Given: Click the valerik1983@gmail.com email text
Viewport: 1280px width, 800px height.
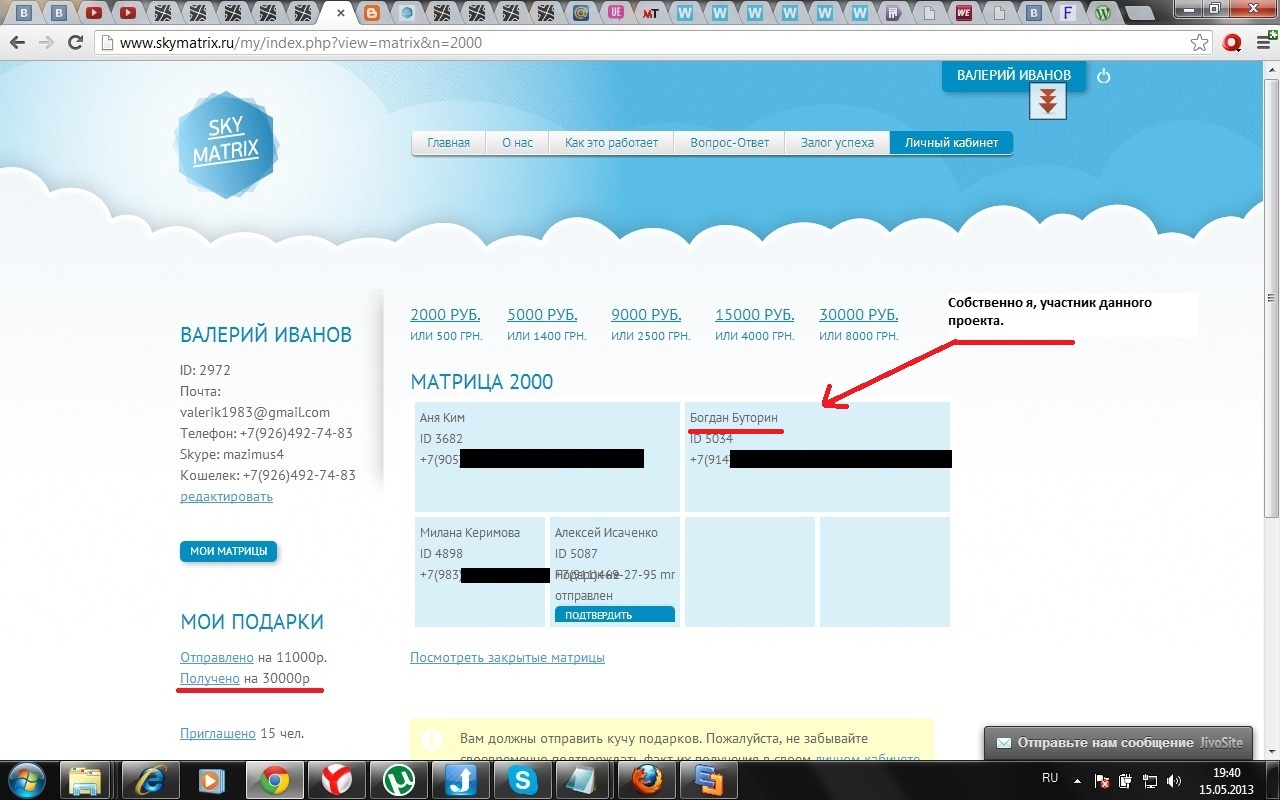Looking at the screenshot, I should (x=255, y=412).
